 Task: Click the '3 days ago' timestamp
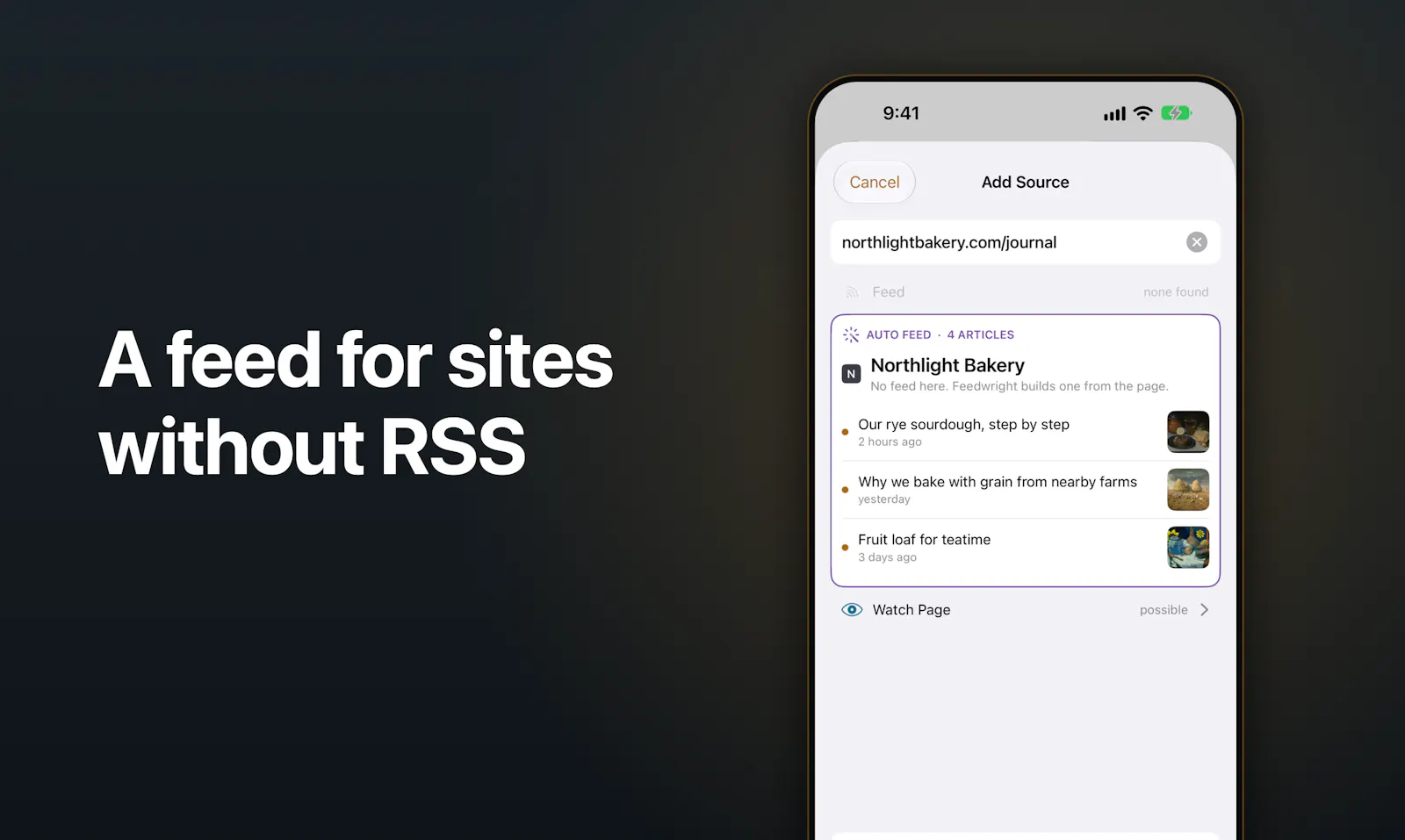[887, 557]
